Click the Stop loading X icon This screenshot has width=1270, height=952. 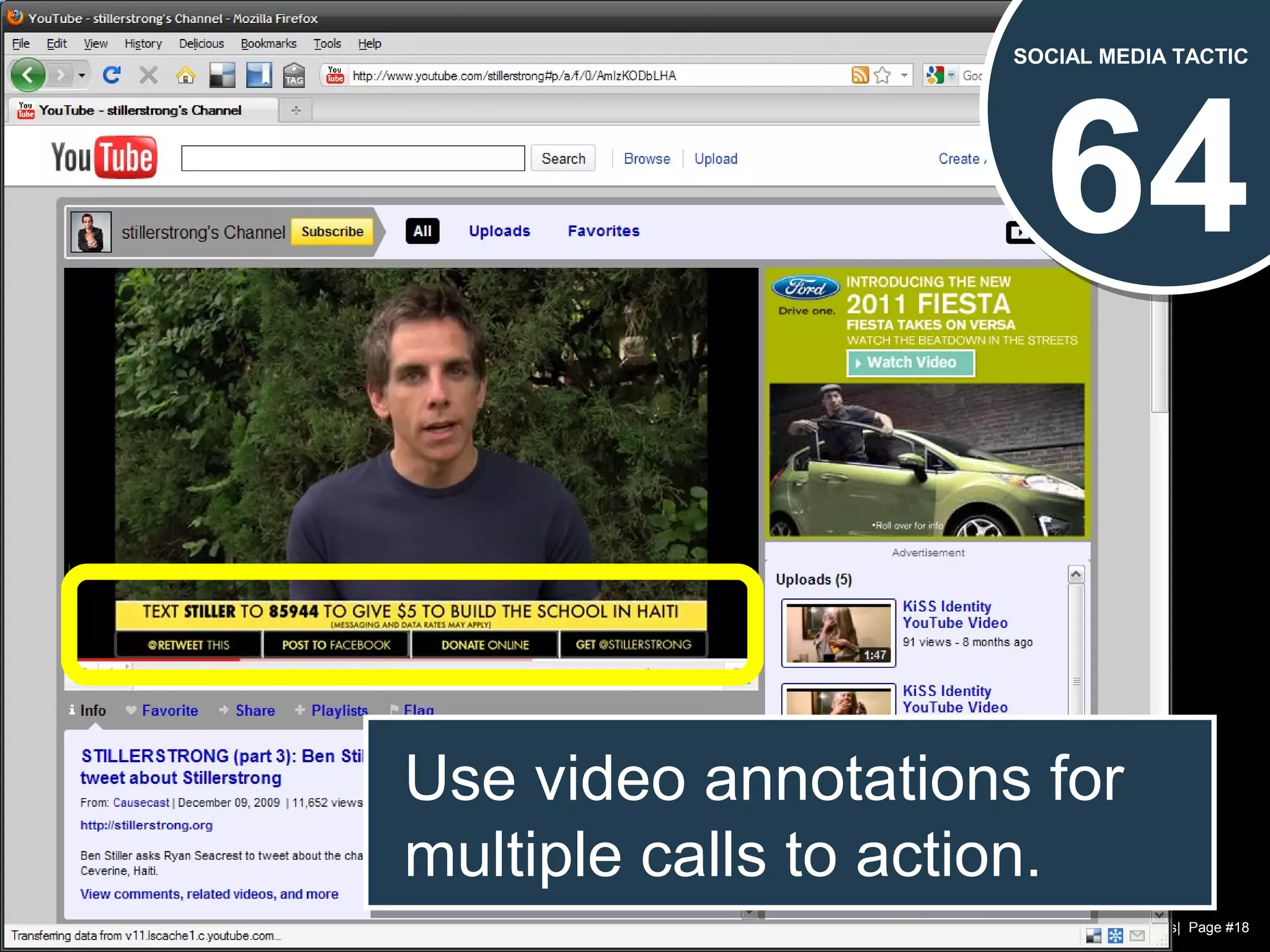[x=148, y=76]
